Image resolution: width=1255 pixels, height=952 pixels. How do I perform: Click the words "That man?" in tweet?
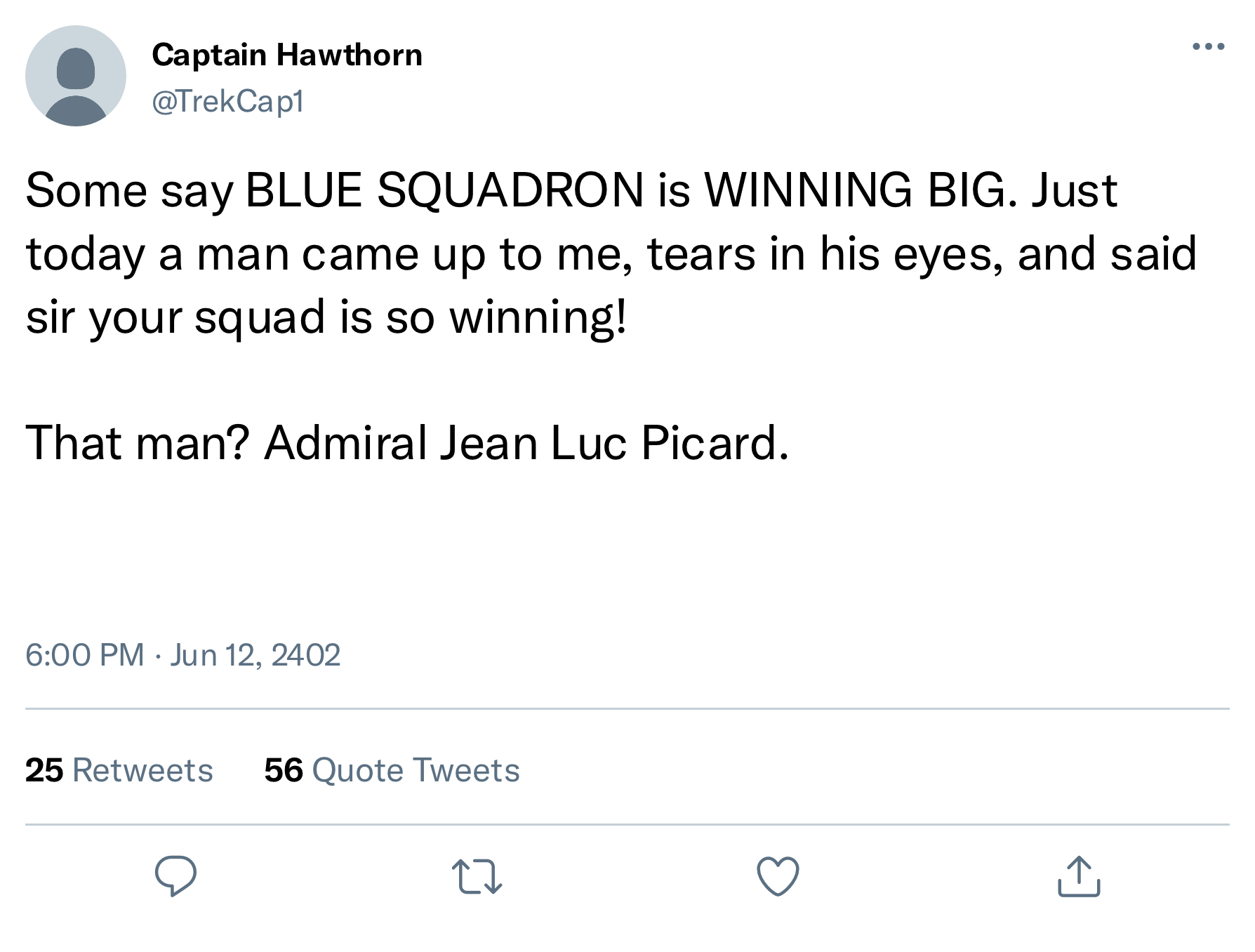click(x=138, y=443)
